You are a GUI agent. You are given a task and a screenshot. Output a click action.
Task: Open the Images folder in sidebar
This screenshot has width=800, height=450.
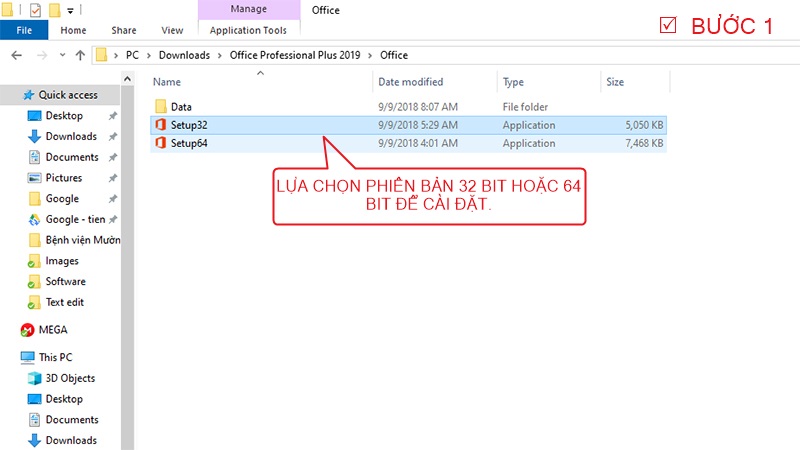pyautogui.click(x=62, y=261)
